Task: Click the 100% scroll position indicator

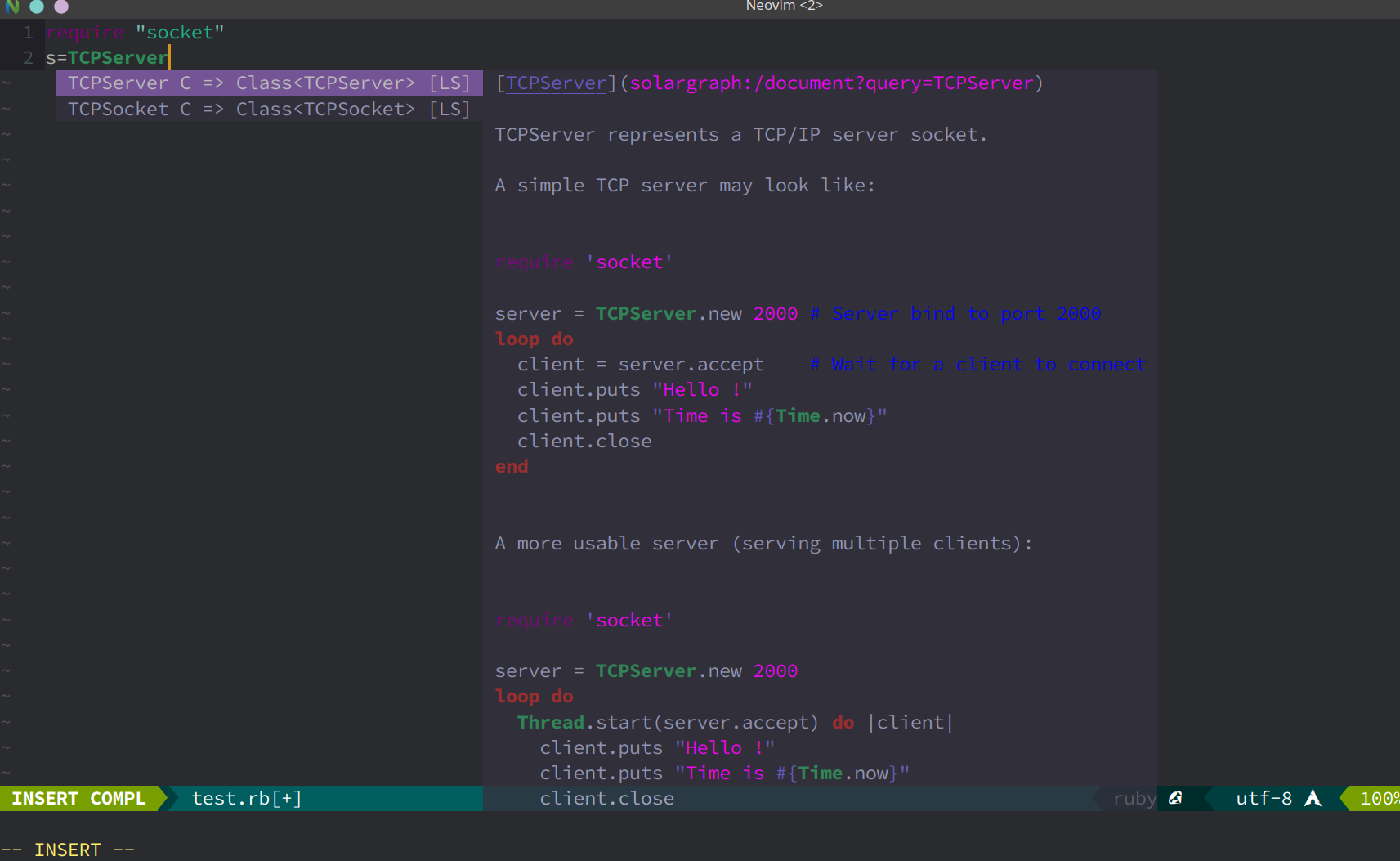Action: (x=1380, y=798)
